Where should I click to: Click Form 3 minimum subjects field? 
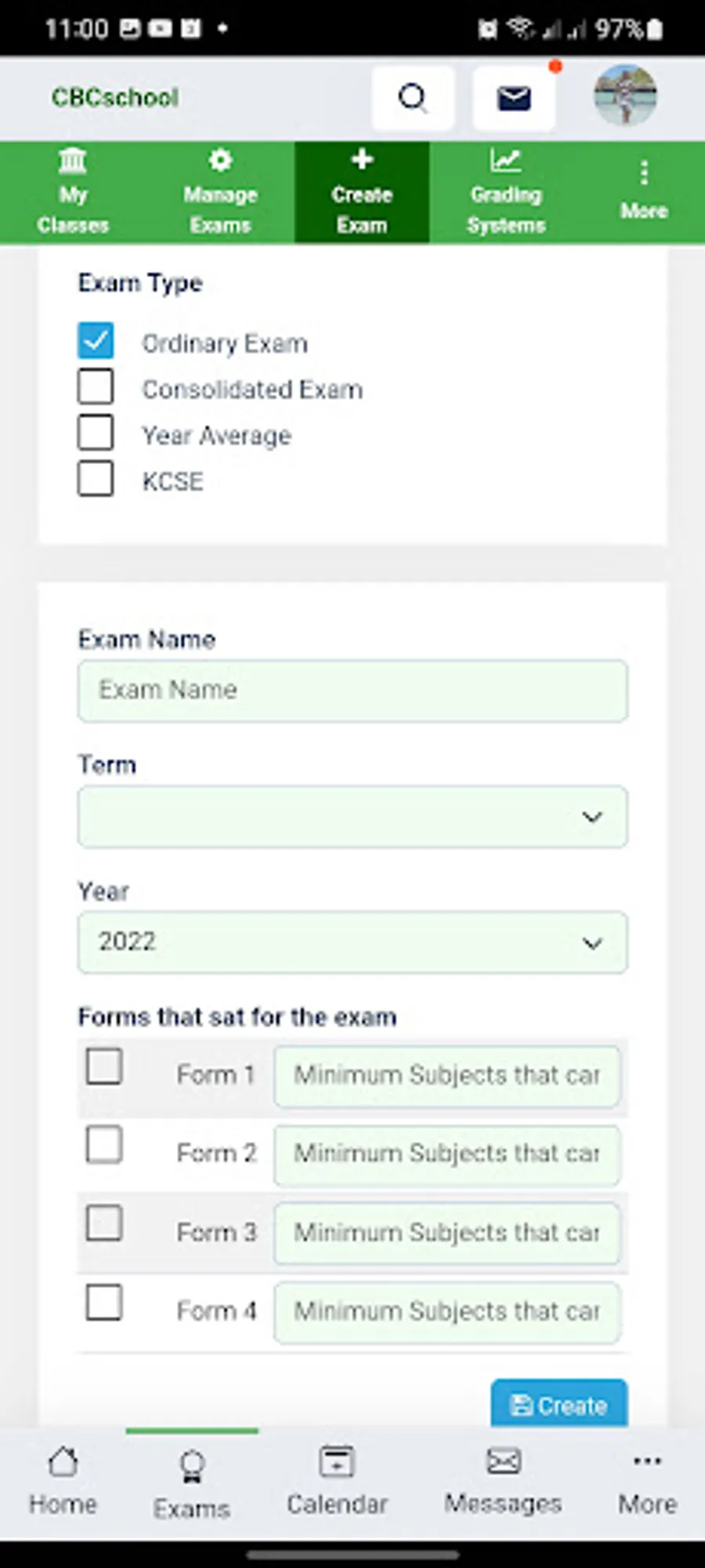pos(446,1233)
